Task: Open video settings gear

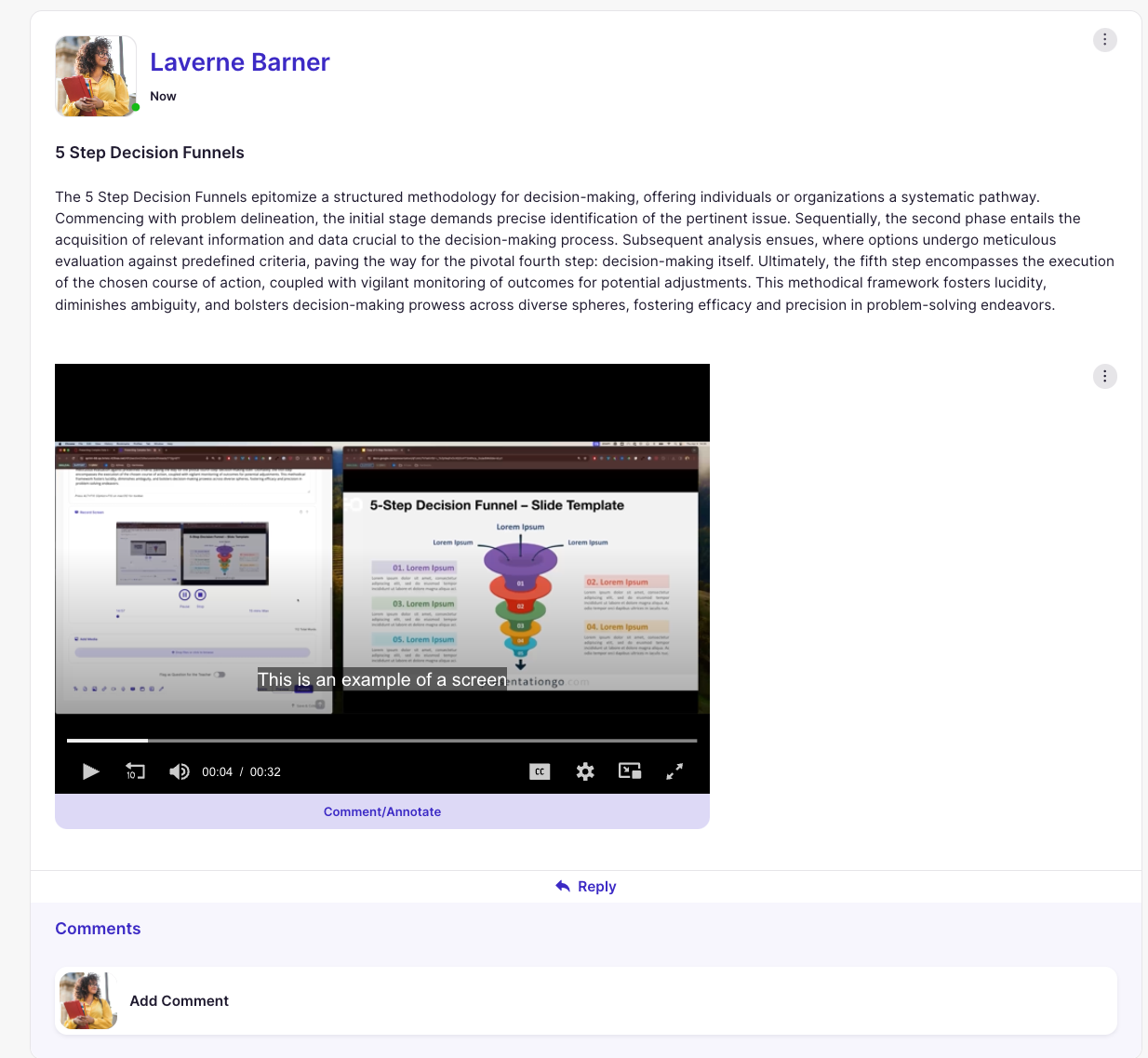Action: tap(585, 771)
